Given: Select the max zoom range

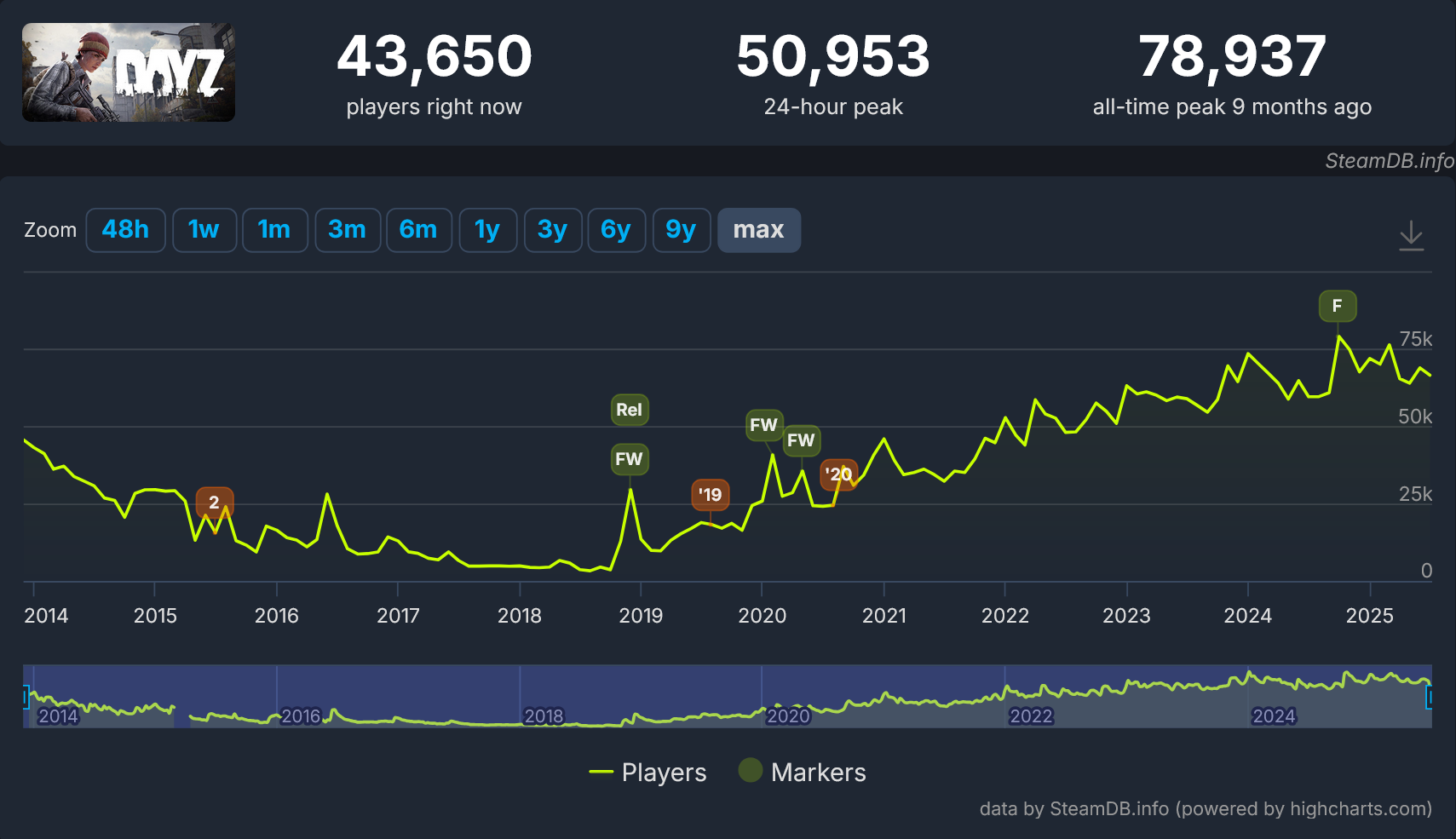Looking at the screenshot, I should [x=758, y=230].
